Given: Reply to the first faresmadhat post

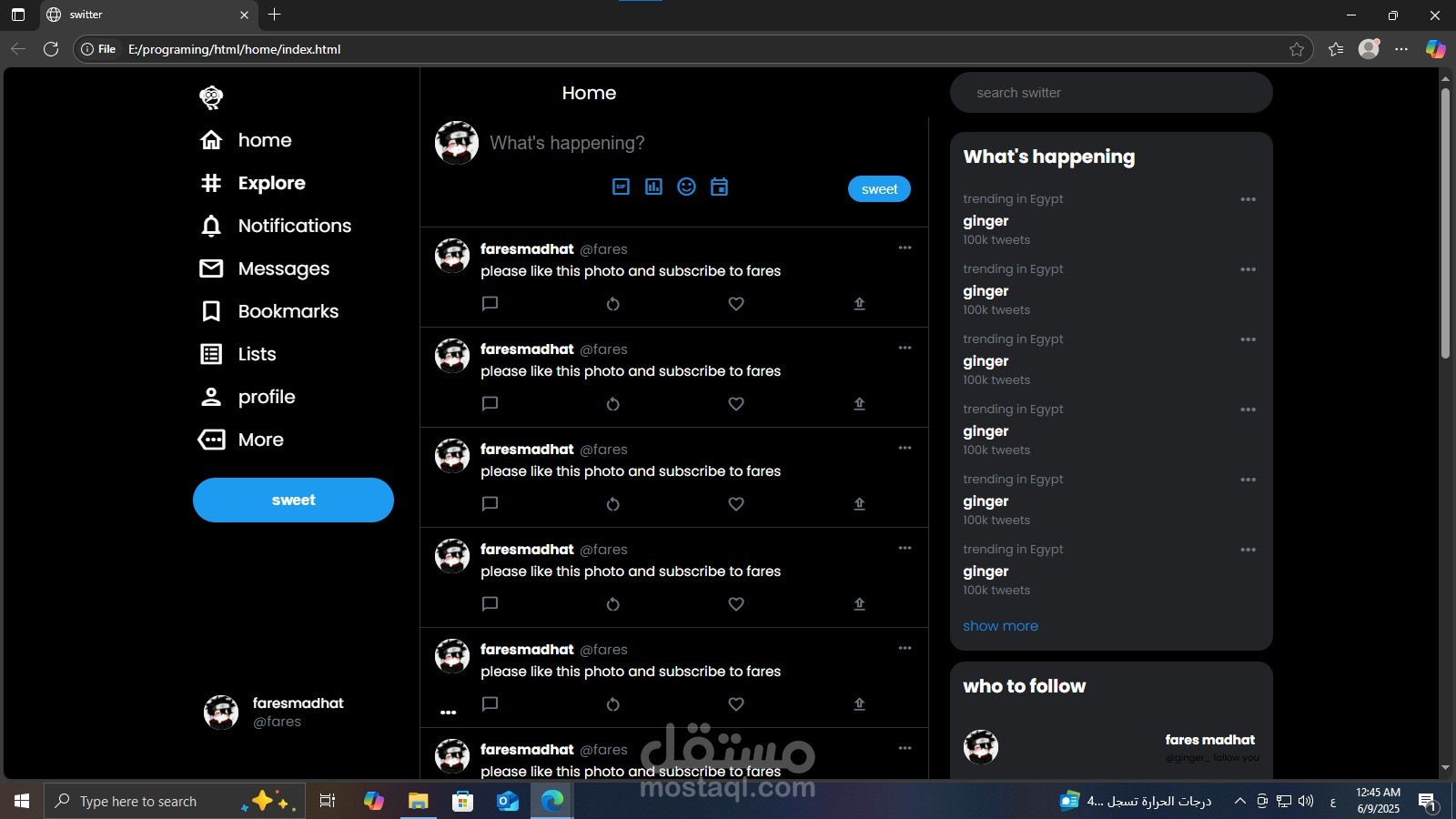Looking at the screenshot, I should pyautogui.click(x=490, y=303).
